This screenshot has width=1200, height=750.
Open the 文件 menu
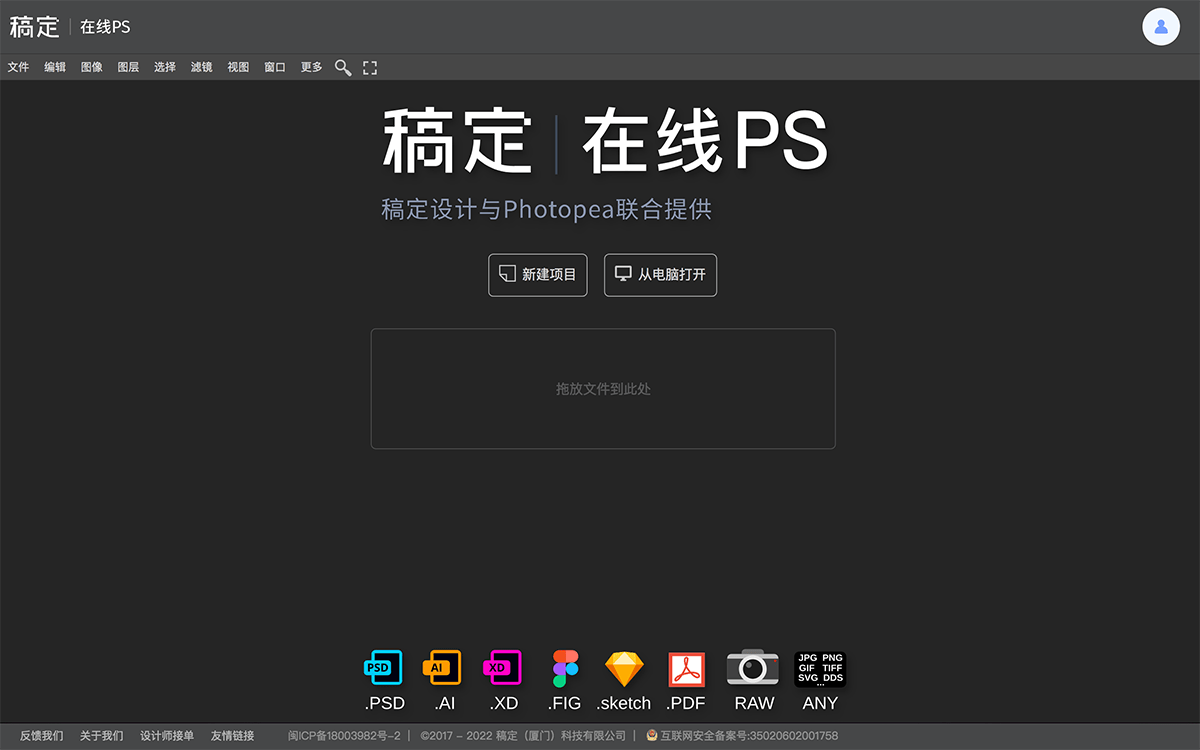click(19, 67)
